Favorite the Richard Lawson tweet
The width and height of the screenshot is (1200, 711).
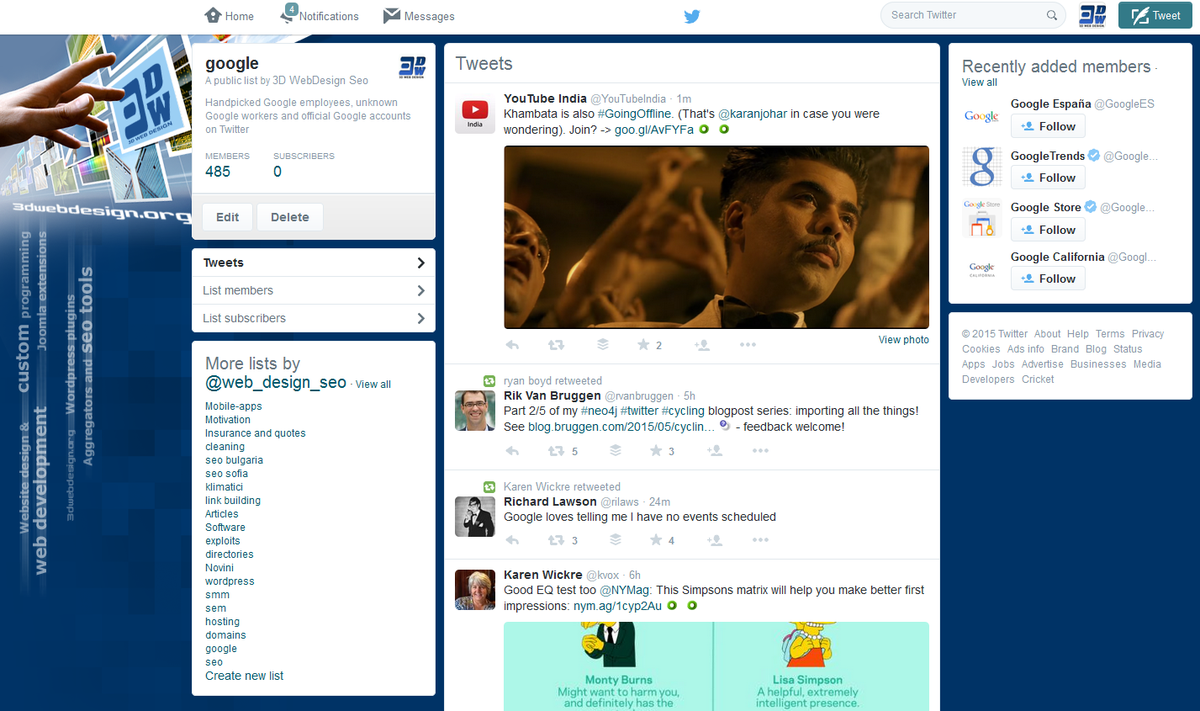click(x=657, y=540)
